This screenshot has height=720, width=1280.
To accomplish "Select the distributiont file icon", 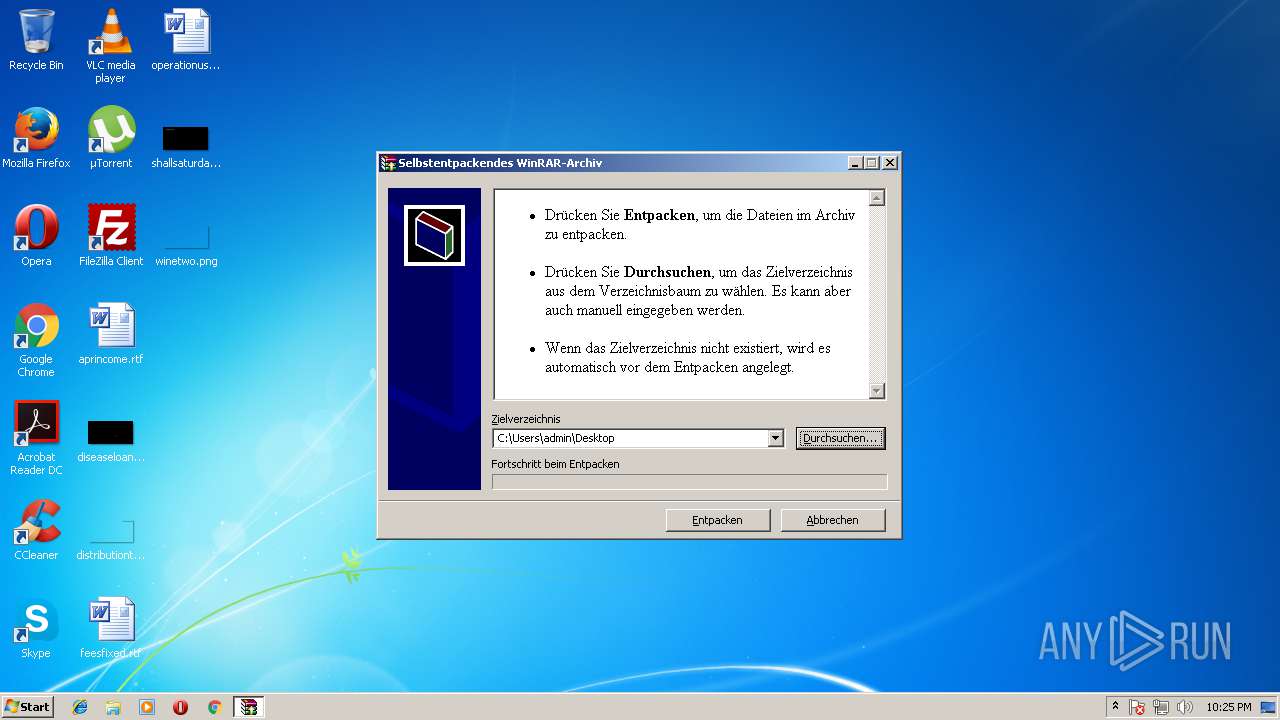I will [111, 540].
